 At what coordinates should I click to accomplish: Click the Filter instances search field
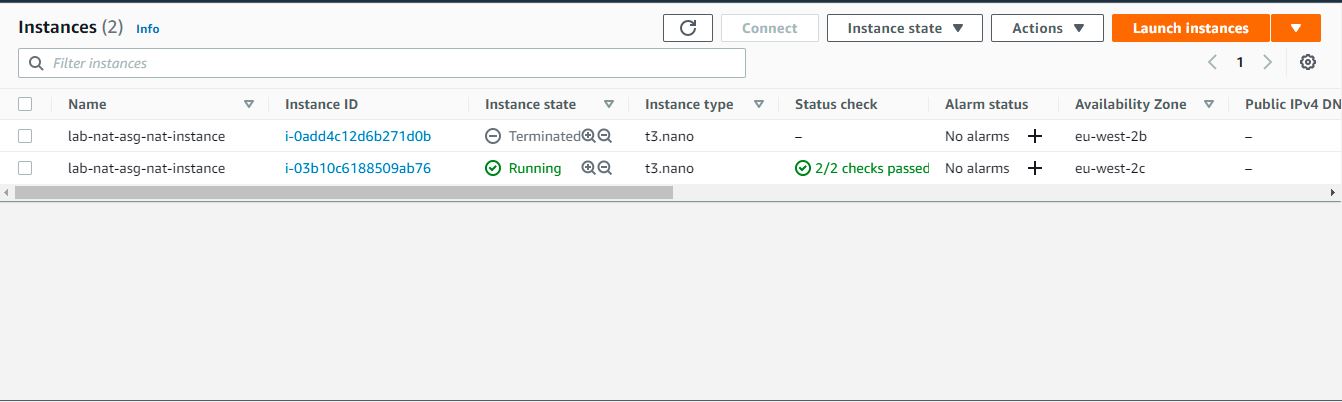[x=382, y=63]
